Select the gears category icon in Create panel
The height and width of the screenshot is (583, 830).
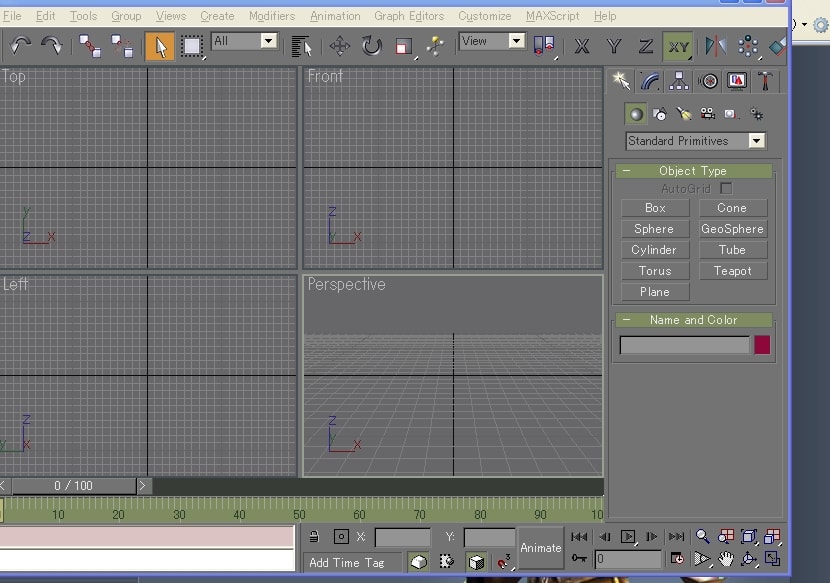click(x=756, y=114)
